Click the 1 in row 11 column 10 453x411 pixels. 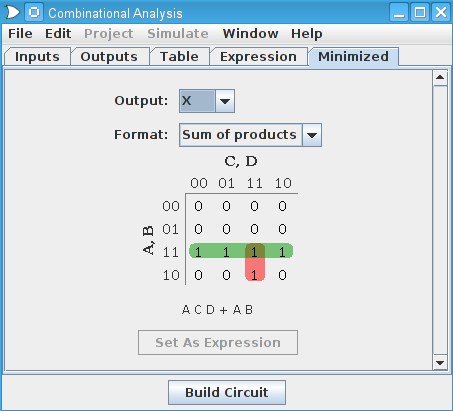click(282, 252)
